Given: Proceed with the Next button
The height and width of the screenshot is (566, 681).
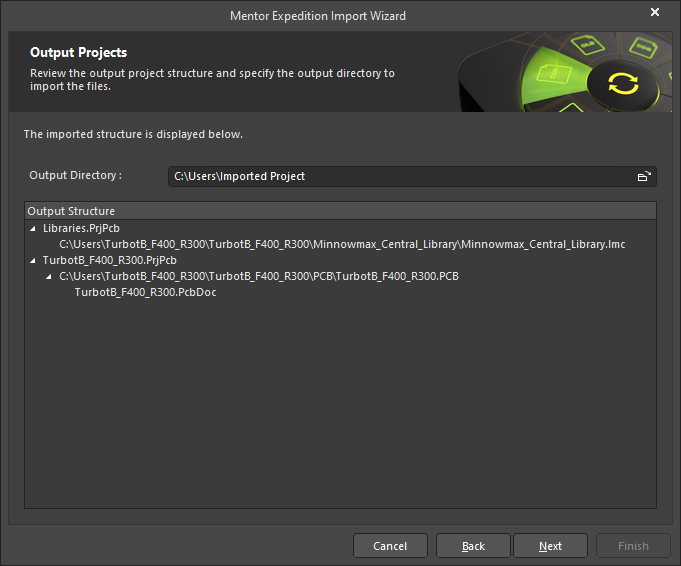Looking at the screenshot, I should [x=550, y=546].
